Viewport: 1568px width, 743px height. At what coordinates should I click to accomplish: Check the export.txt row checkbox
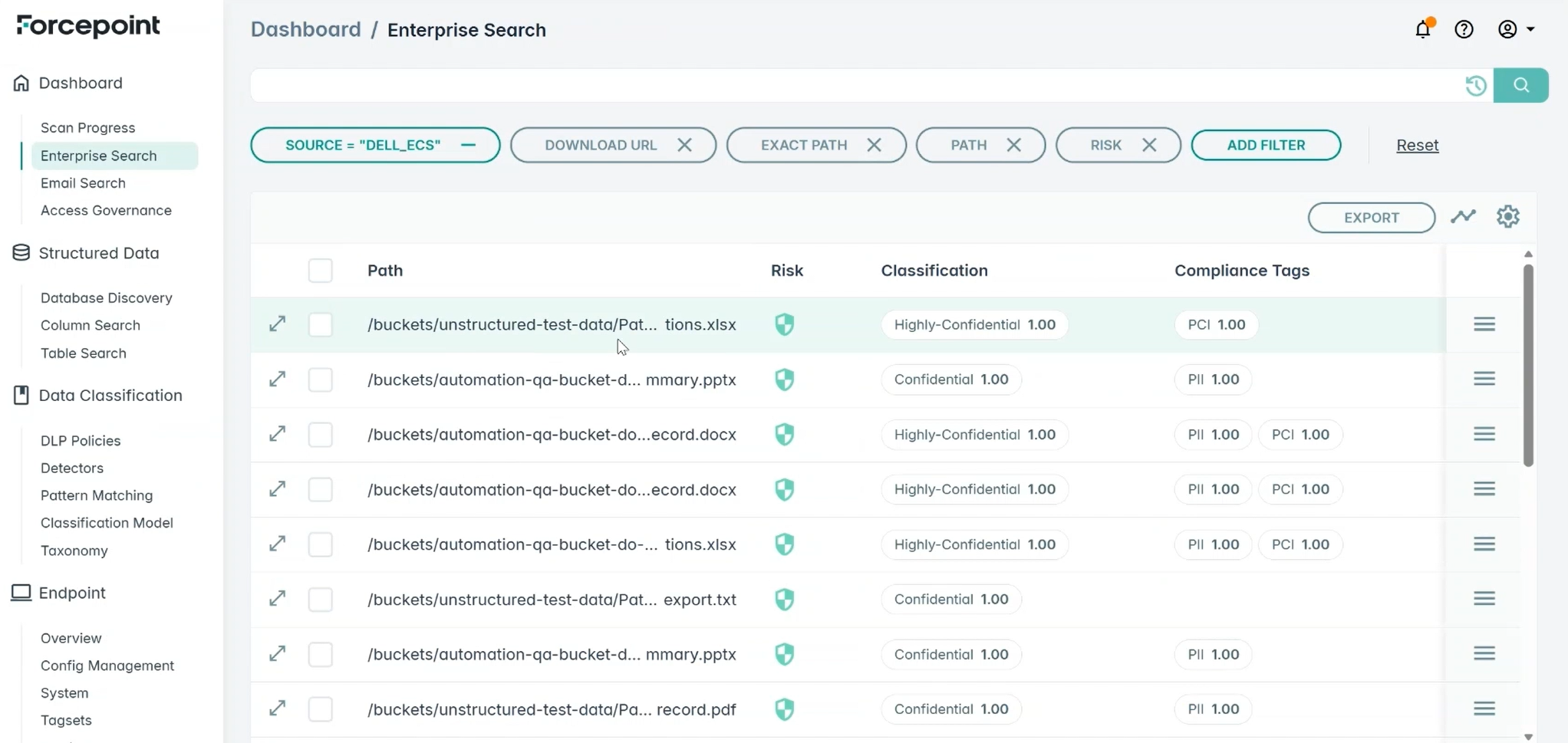point(321,600)
